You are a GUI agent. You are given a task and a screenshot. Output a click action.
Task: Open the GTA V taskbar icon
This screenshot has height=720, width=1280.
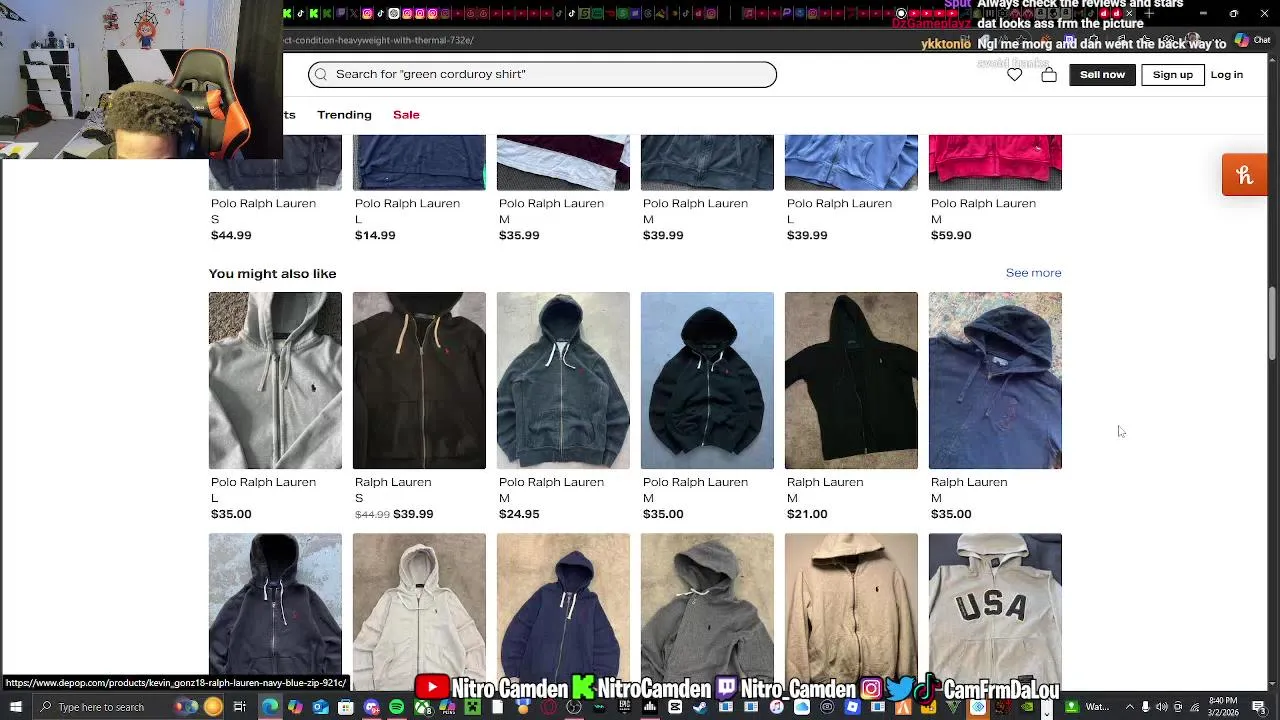953,707
